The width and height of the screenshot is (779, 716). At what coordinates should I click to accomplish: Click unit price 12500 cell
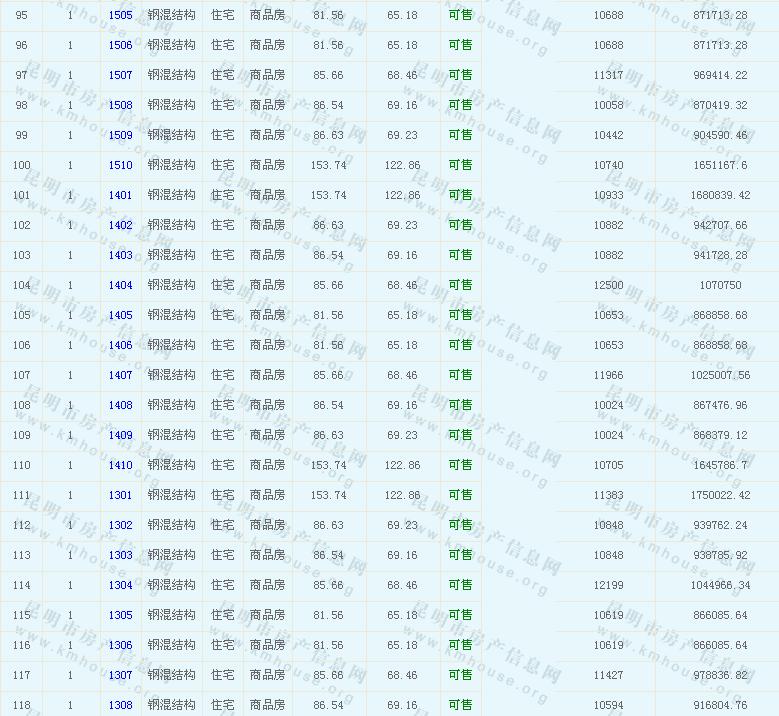(x=608, y=285)
